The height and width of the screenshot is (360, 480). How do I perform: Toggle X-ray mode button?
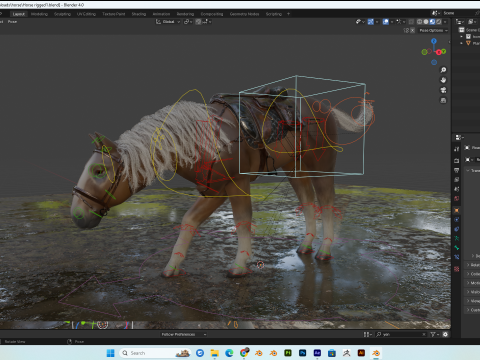[x=411, y=22]
